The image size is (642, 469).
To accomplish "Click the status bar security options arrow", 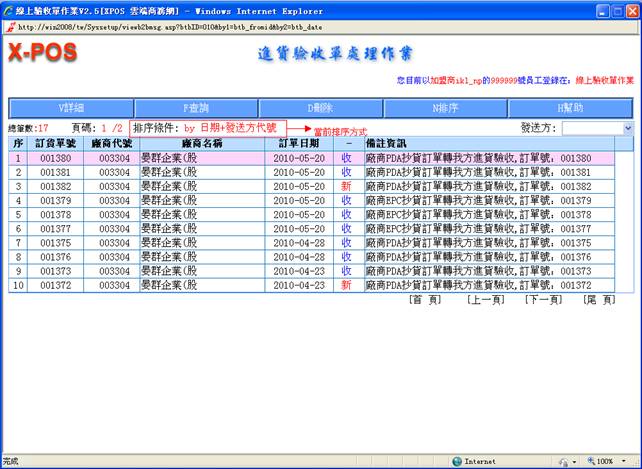I will [x=576, y=461].
